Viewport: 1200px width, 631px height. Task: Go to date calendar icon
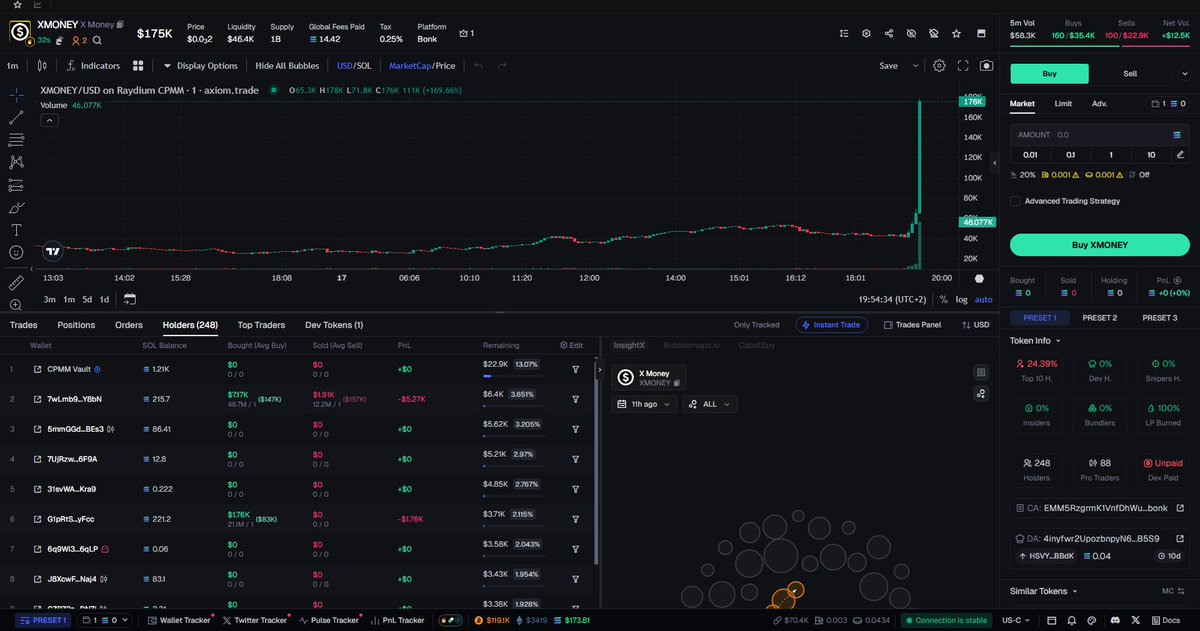pos(130,299)
